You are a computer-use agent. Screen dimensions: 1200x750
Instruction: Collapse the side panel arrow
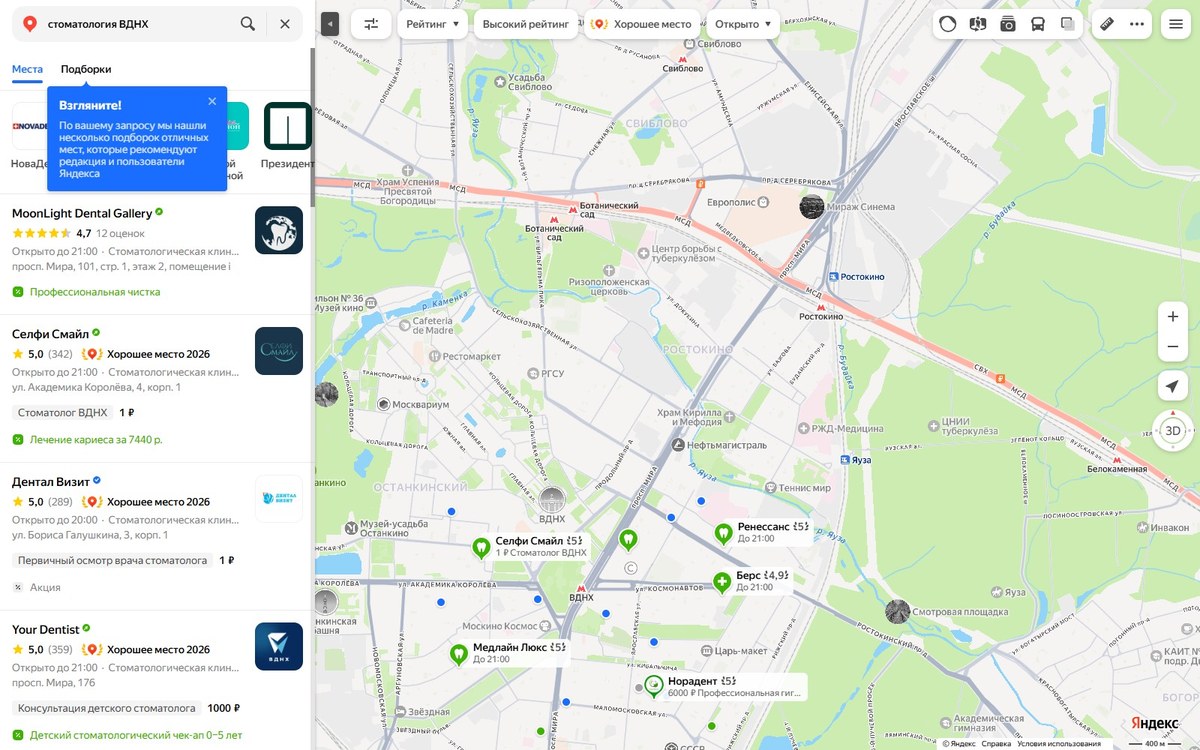pyautogui.click(x=331, y=24)
